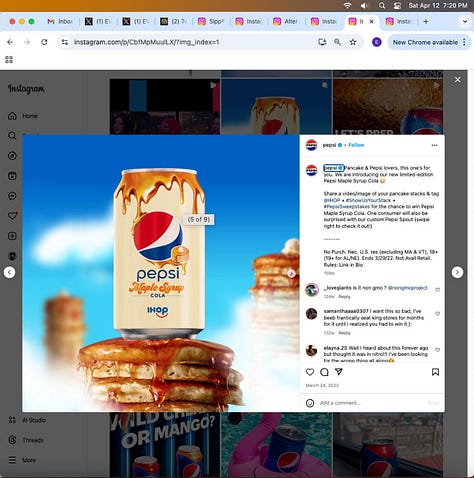
Task: Click the @IHOP mention in caption
Action: coord(332,200)
